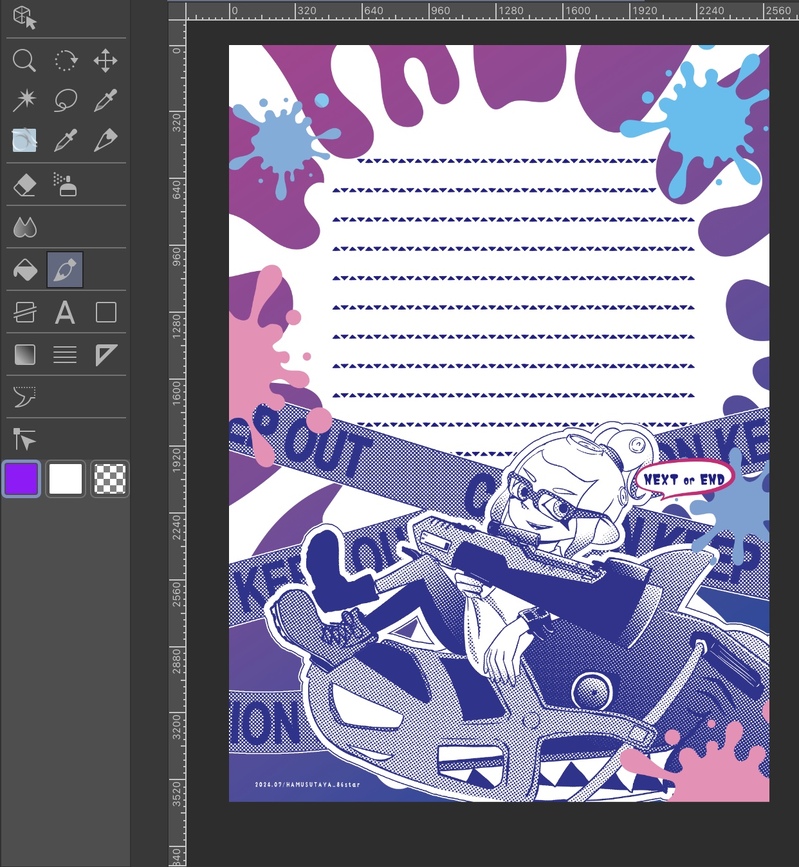
Task: Click the 2024.07/HAMUSUTAYA_86star credit text
Action: (307, 784)
